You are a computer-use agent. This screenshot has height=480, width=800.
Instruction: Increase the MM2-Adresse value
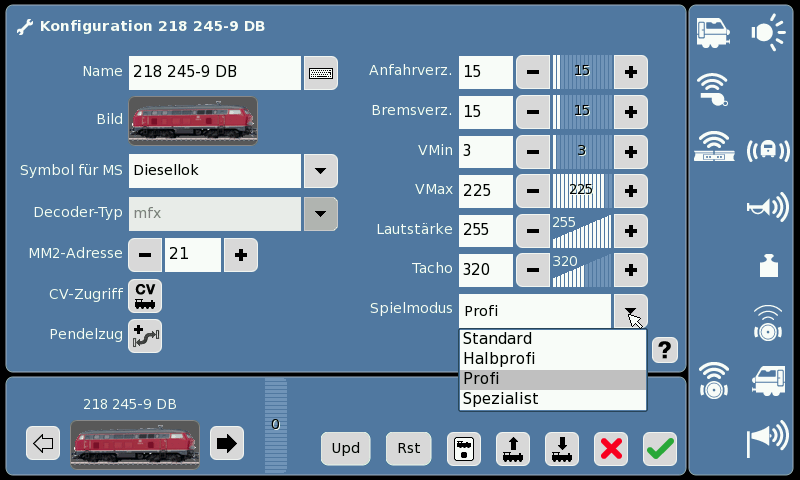(x=241, y=255)
